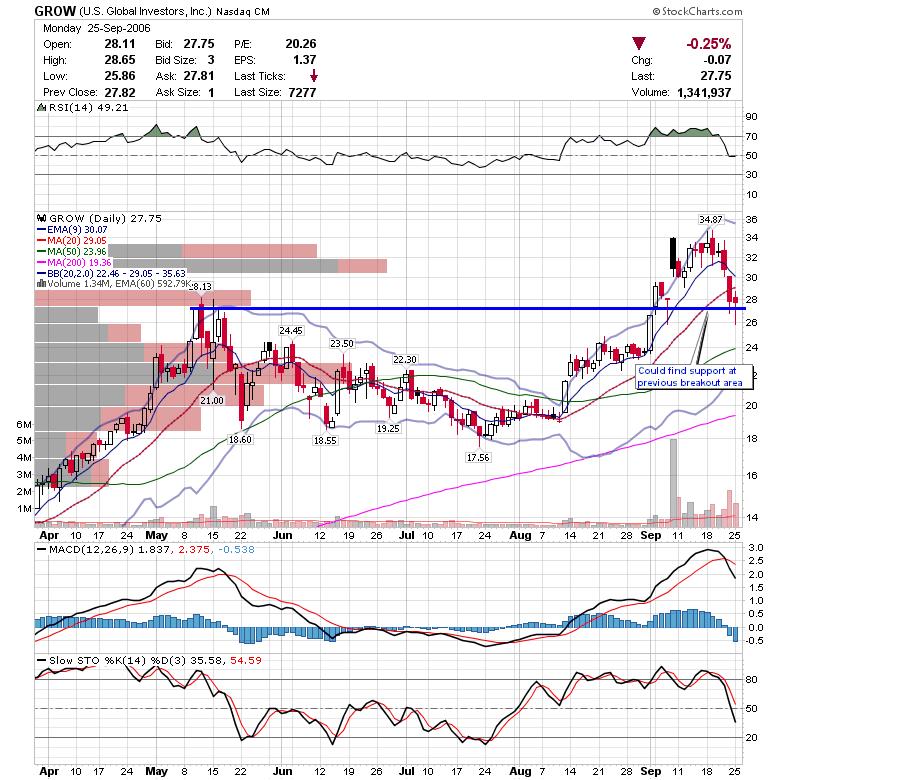This screenshot has width=900, height=780.
Task: Click the Ask Size value 1
Action: pos(211,92)
